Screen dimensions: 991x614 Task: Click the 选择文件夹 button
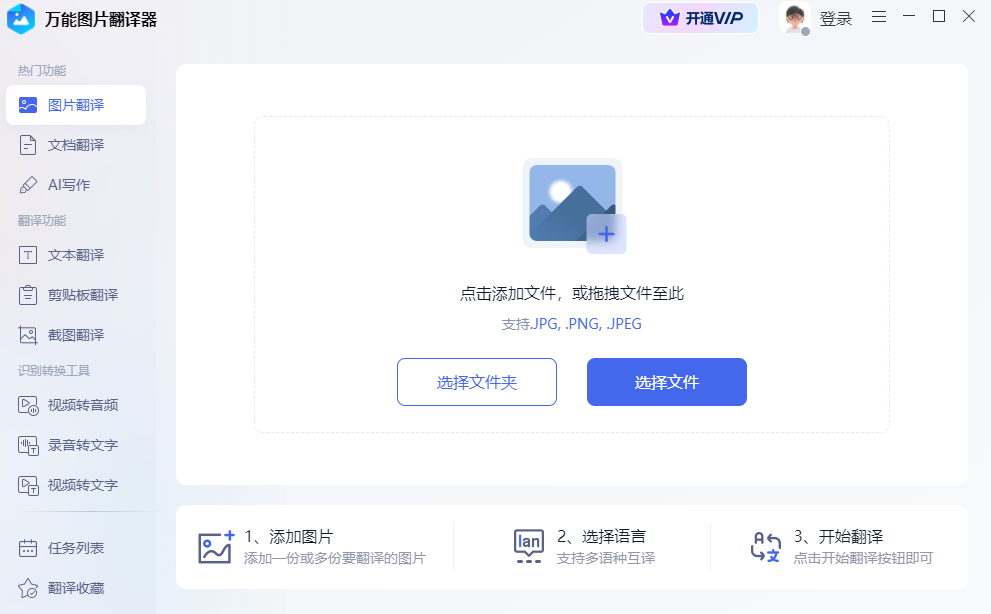[x=476, y=382]
